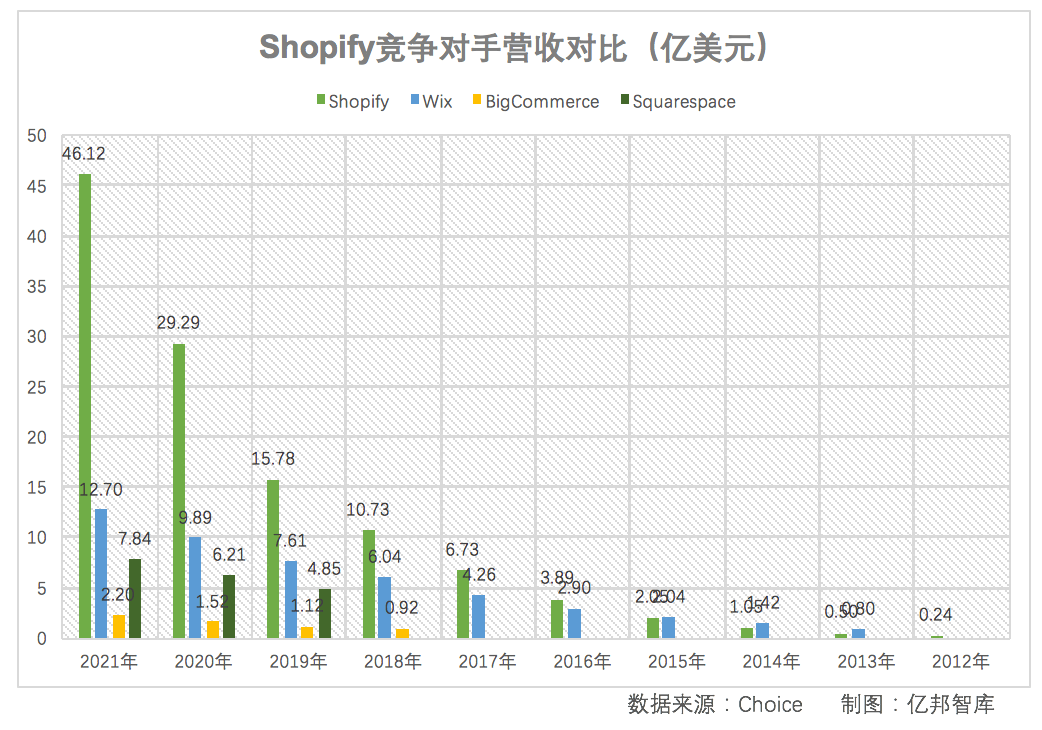Click the 6.73 Shopify bar for 2017年
1042x730 pixels.
463,604
